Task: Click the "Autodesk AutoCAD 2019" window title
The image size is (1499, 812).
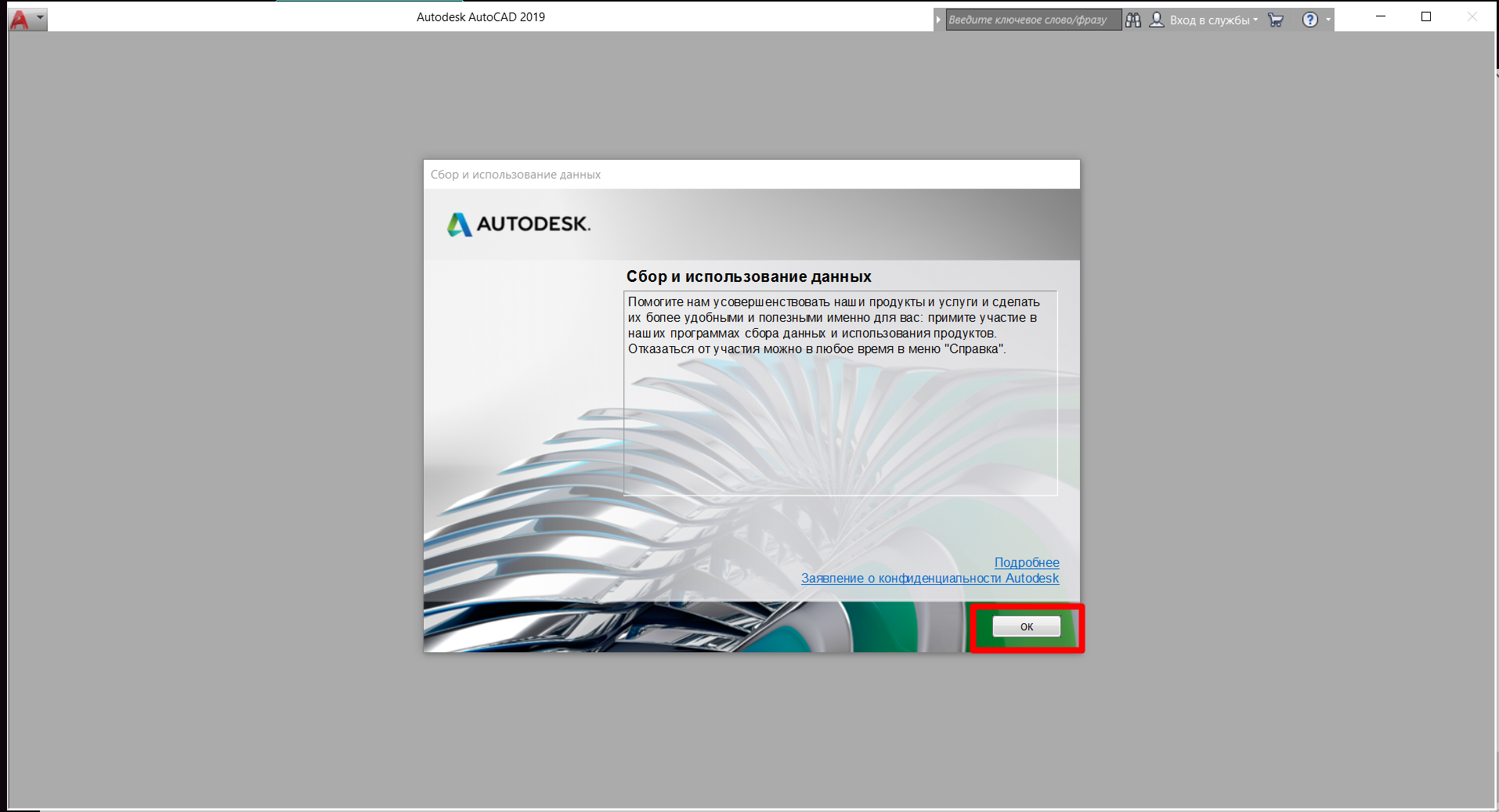Action: (481, 17)
